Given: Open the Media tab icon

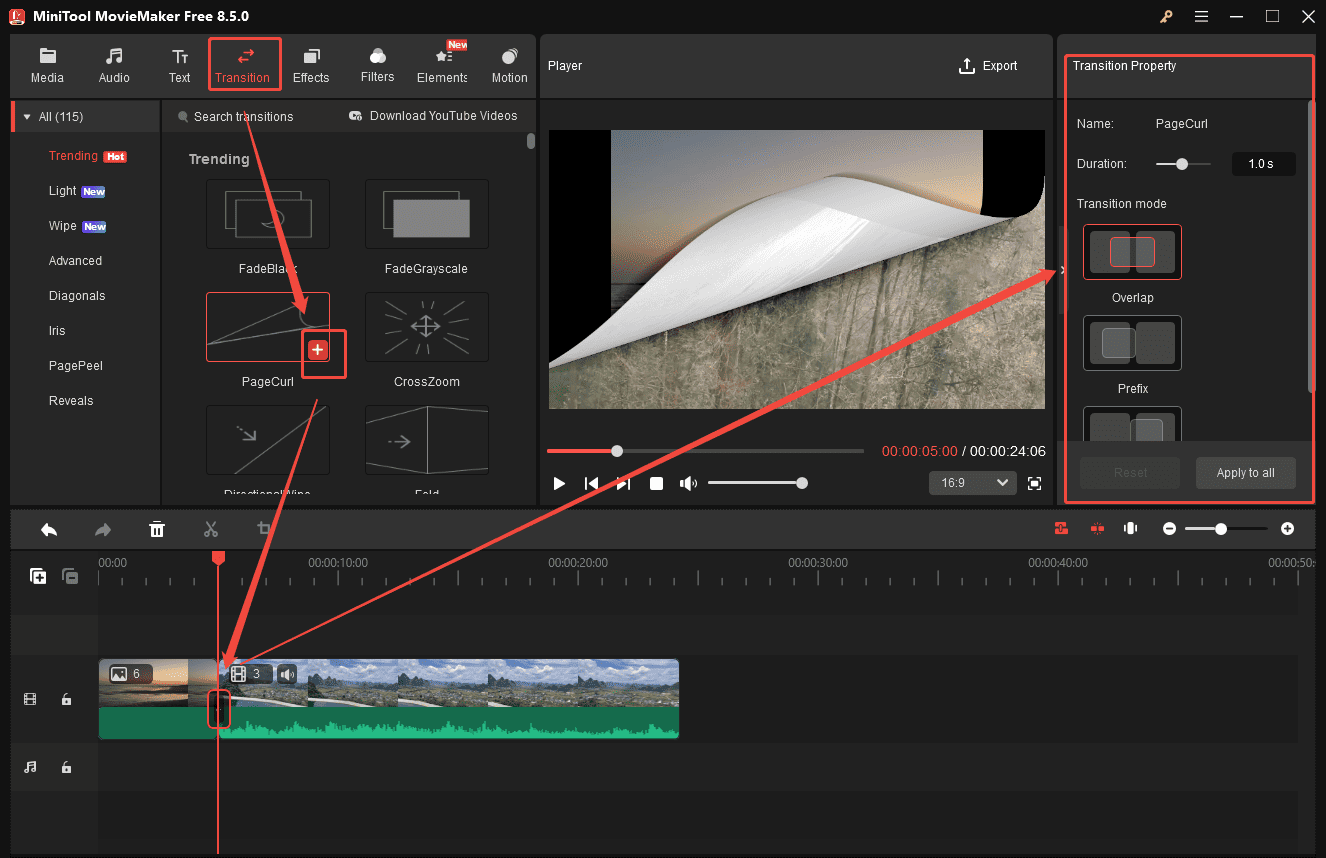Looking at the screenshot, I should (x=47, y=64).
